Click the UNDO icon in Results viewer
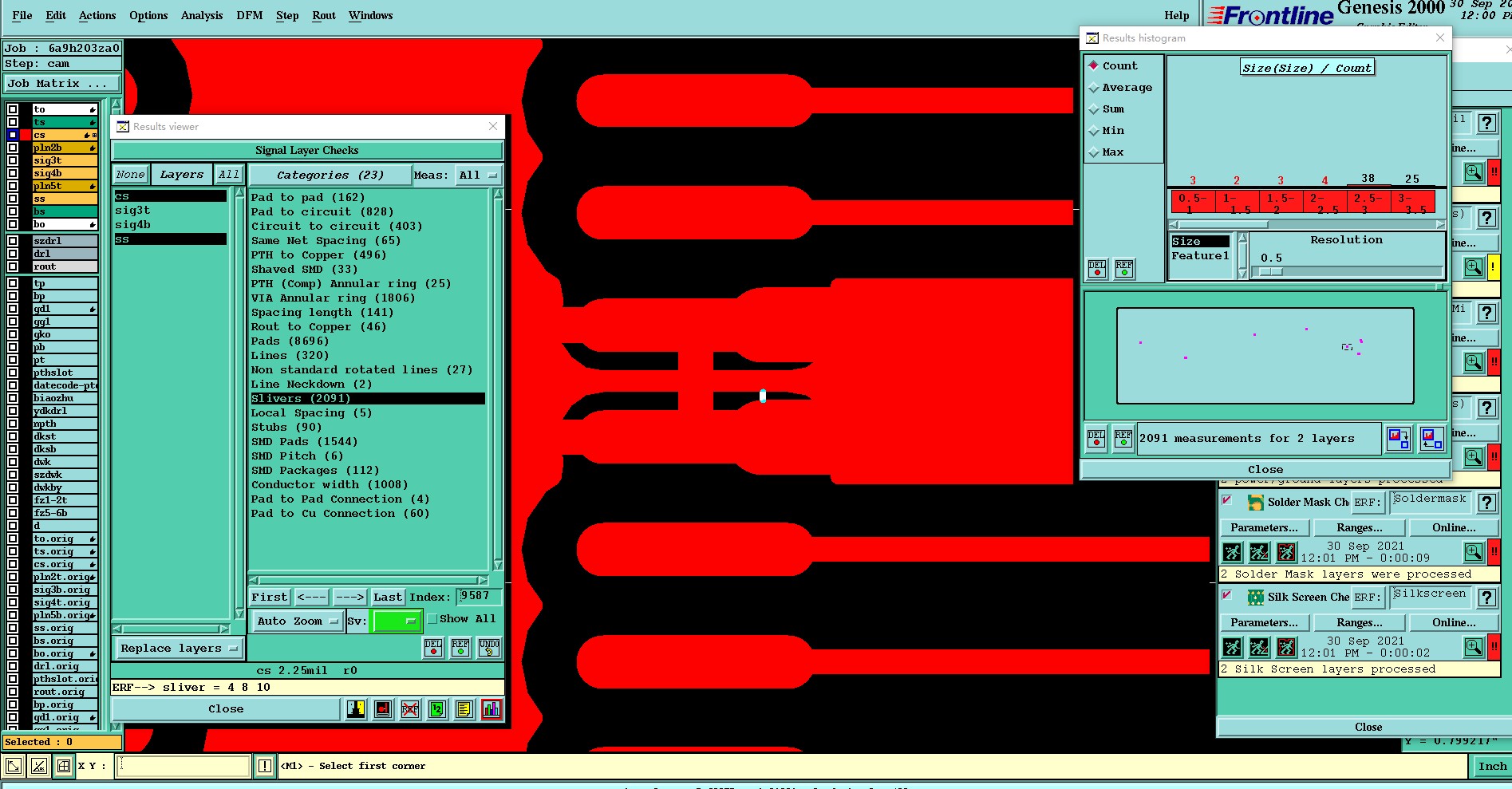The width and height of the screenshot is (1512, 789). pos(489,648)
